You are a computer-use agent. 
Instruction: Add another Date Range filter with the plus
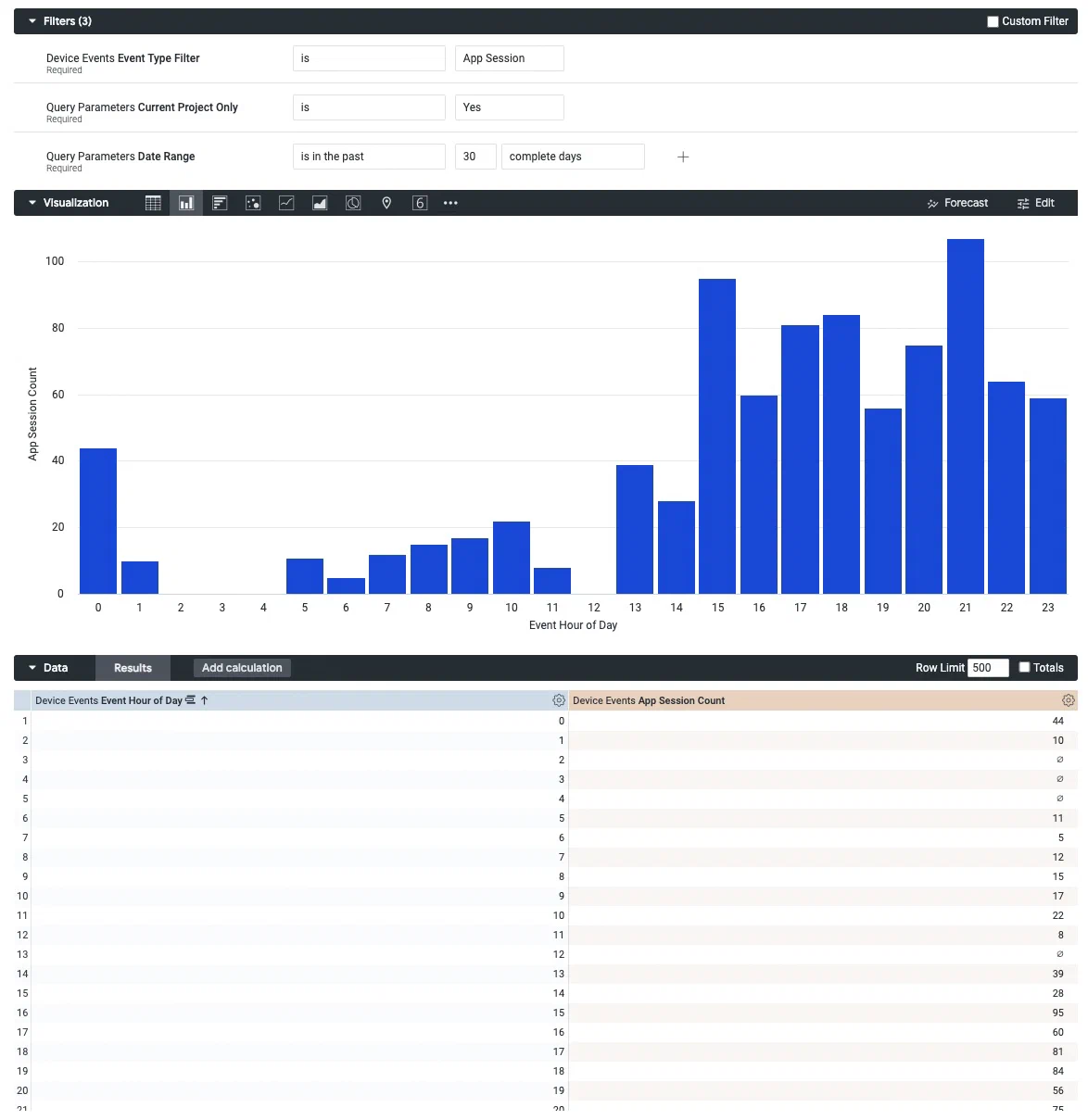(x=683, y=157)
